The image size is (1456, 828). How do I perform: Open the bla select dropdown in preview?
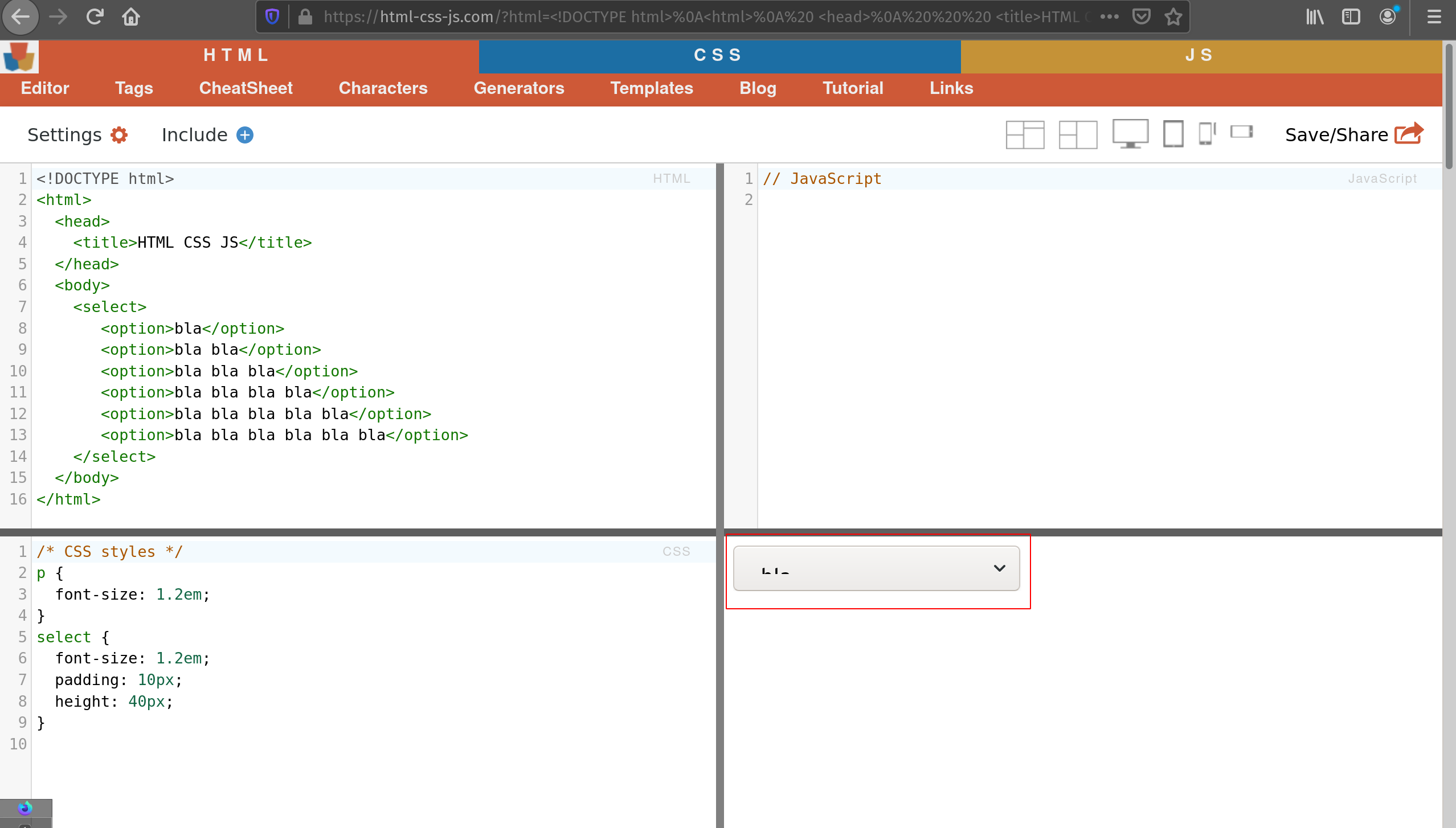click(x=876, y=568)
